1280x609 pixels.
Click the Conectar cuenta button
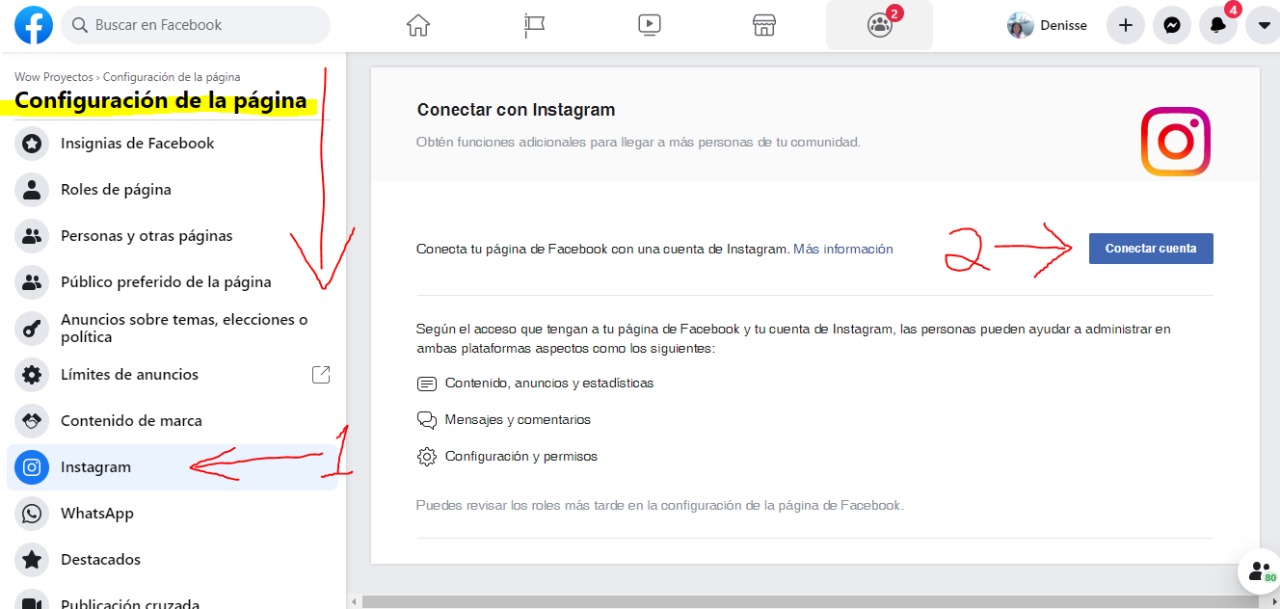[x=1150, y=248]
